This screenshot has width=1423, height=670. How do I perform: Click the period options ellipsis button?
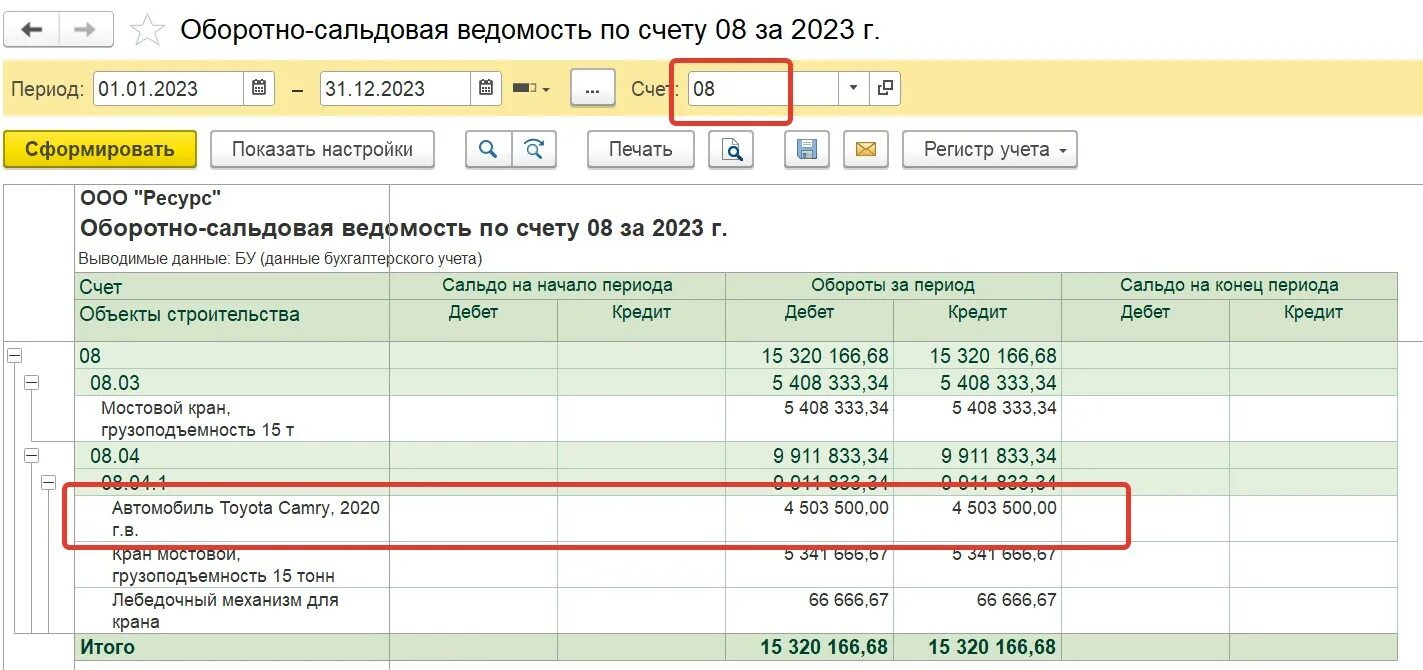point(592,88)
